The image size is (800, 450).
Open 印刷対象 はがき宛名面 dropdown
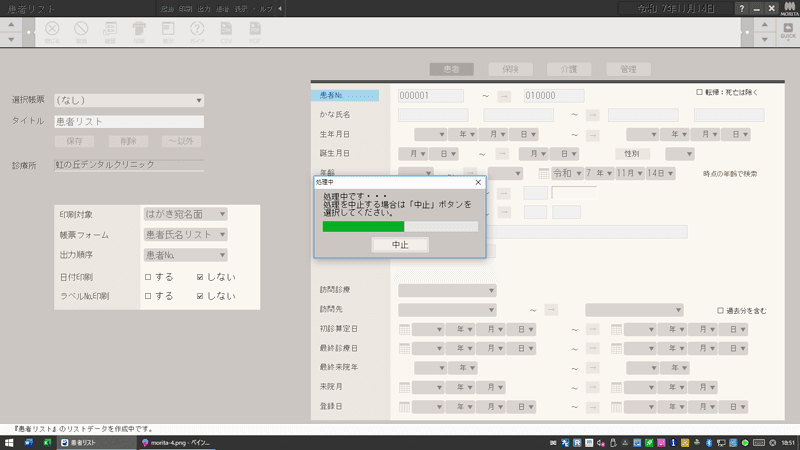pyautogui.click(x=185, y=214)
